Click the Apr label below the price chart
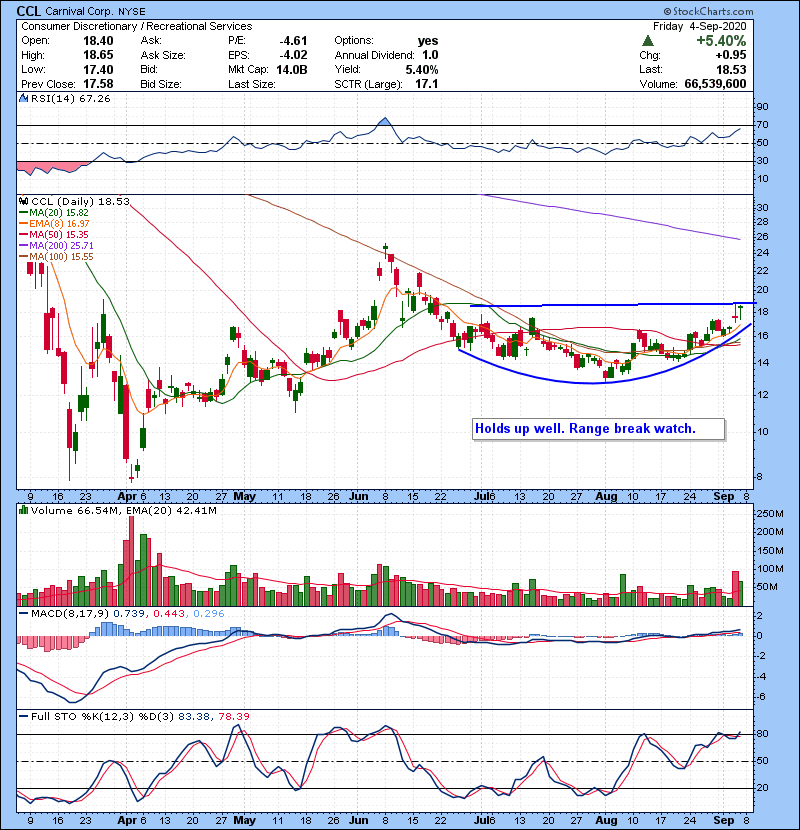This screenshot has width=800, height=830. point(127,496)
